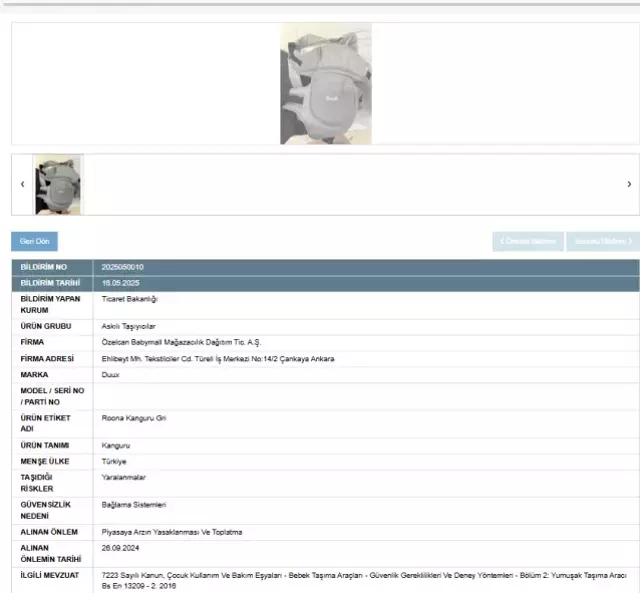Click the Ticaret Bakanlığı value
This screenshot has height=593, width=640.
pos(130,299)
